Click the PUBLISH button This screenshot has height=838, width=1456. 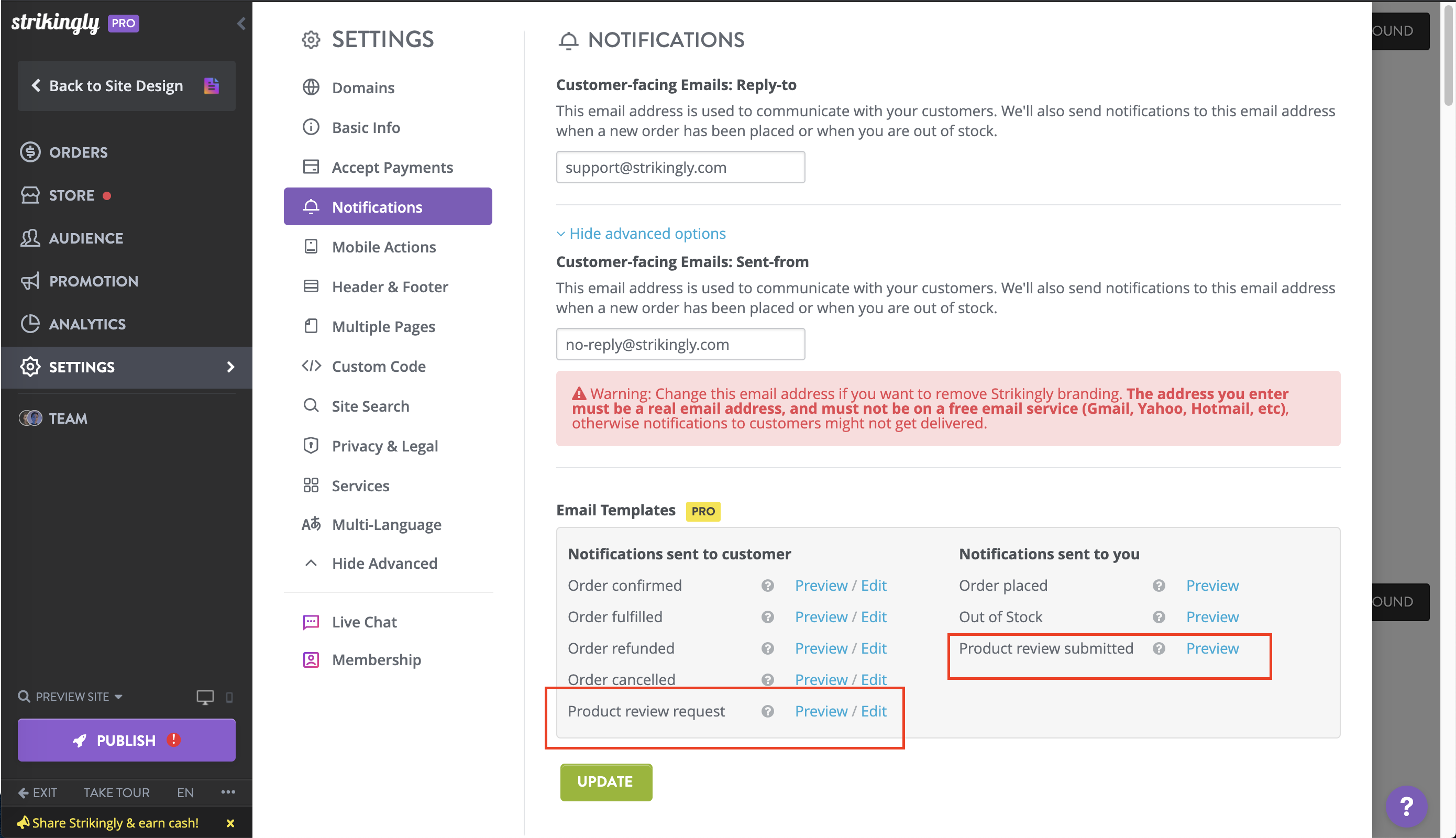coord(127,740)
